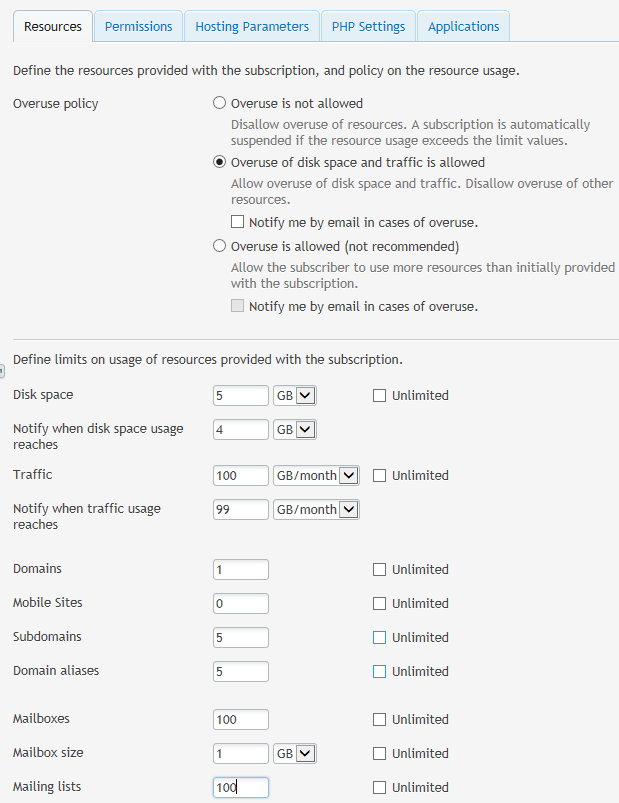Image resolution: width=619 pixels, height=803 pixels.
Task: Focus the Subdomains limit input
Action: [241, 637]
